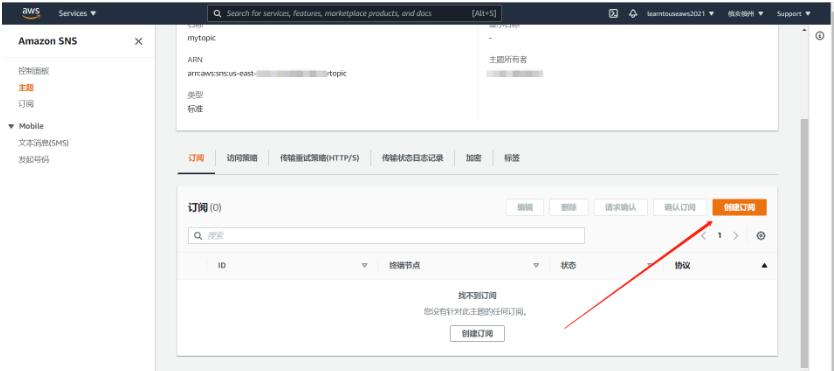Viewport: 834px width, 371px height.
Task: Go to next page arrow in pagination
Action: point(736,235)
